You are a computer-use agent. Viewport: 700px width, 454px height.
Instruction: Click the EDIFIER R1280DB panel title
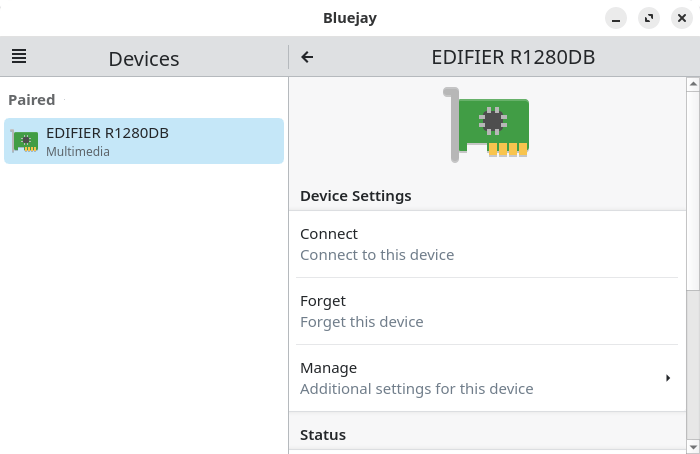[513, 57]
